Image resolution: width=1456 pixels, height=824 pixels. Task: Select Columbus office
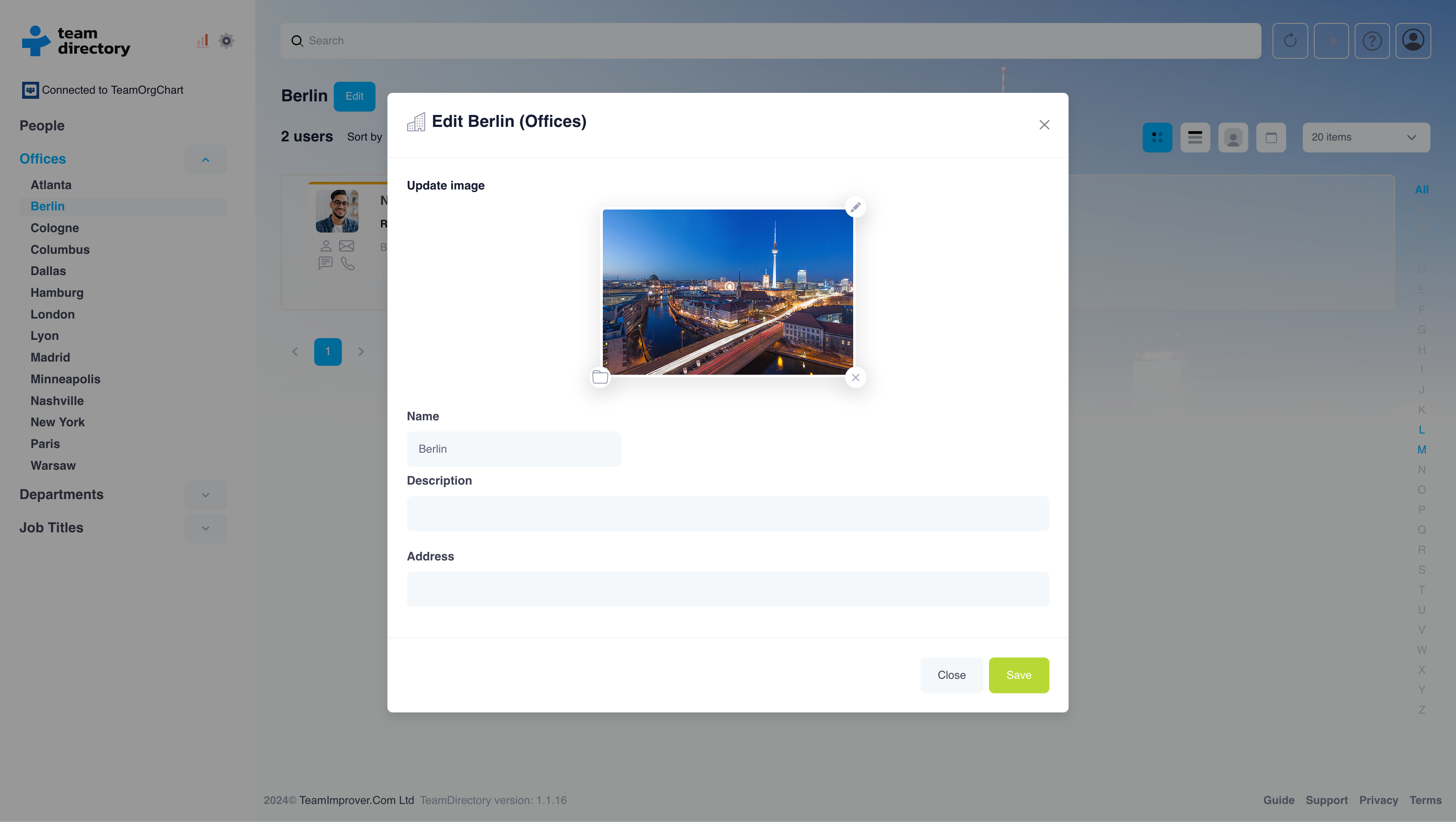(60, 250)
